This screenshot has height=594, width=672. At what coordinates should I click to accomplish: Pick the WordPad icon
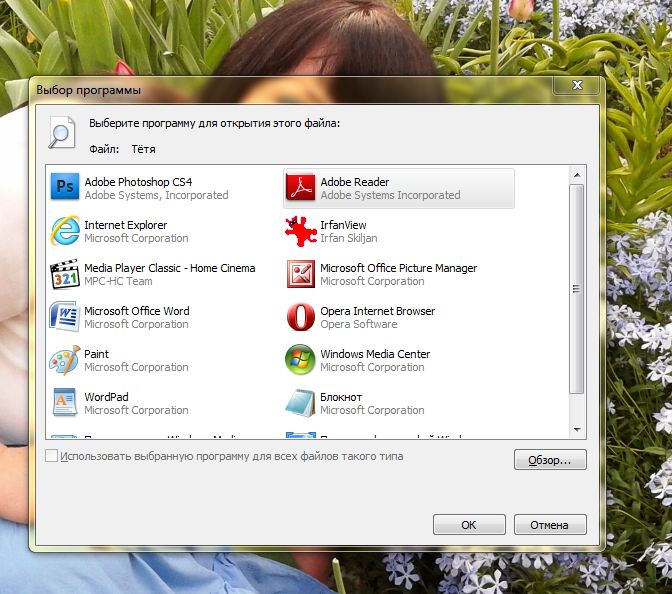pyautogui.click(x=65, y=403)
